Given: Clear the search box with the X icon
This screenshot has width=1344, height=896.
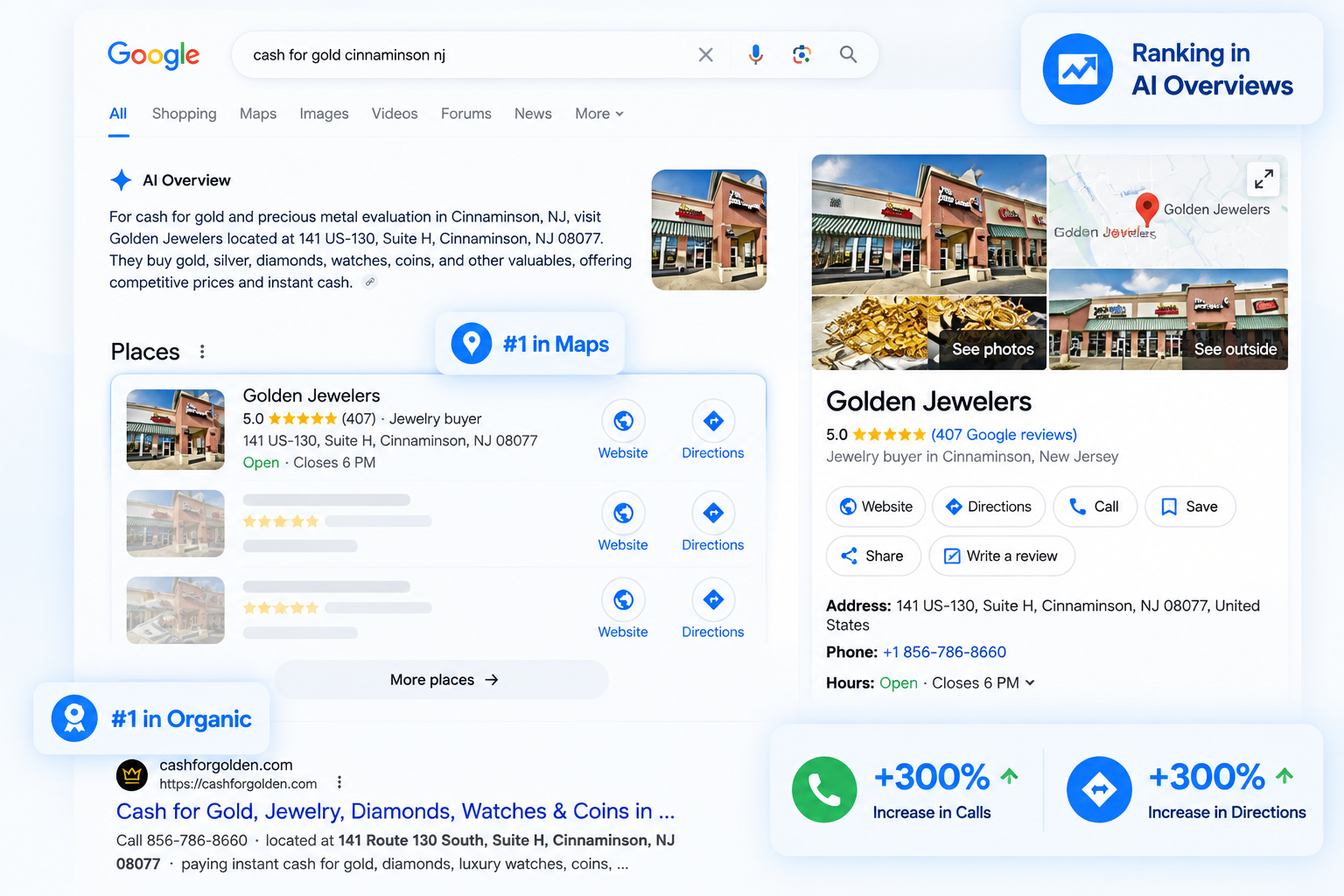Looking at the screenshot, I should 705,55.
